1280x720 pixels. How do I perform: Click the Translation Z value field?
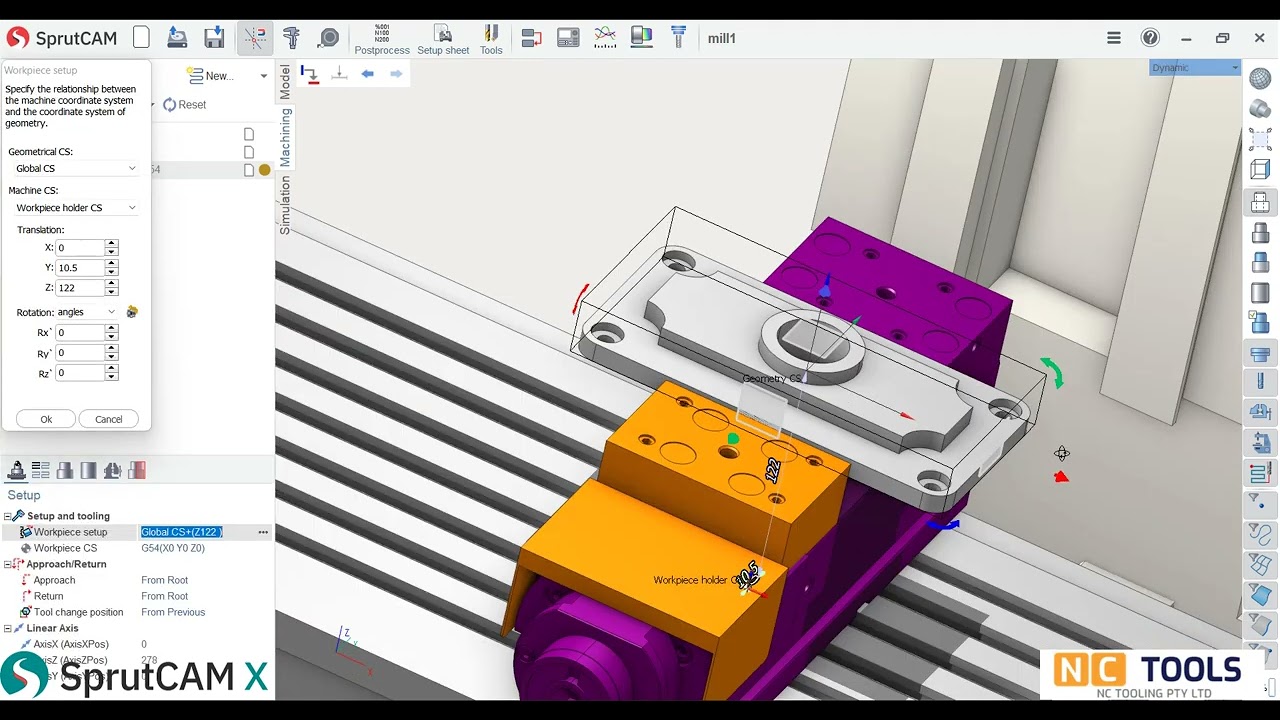click(x=80, y=287)
